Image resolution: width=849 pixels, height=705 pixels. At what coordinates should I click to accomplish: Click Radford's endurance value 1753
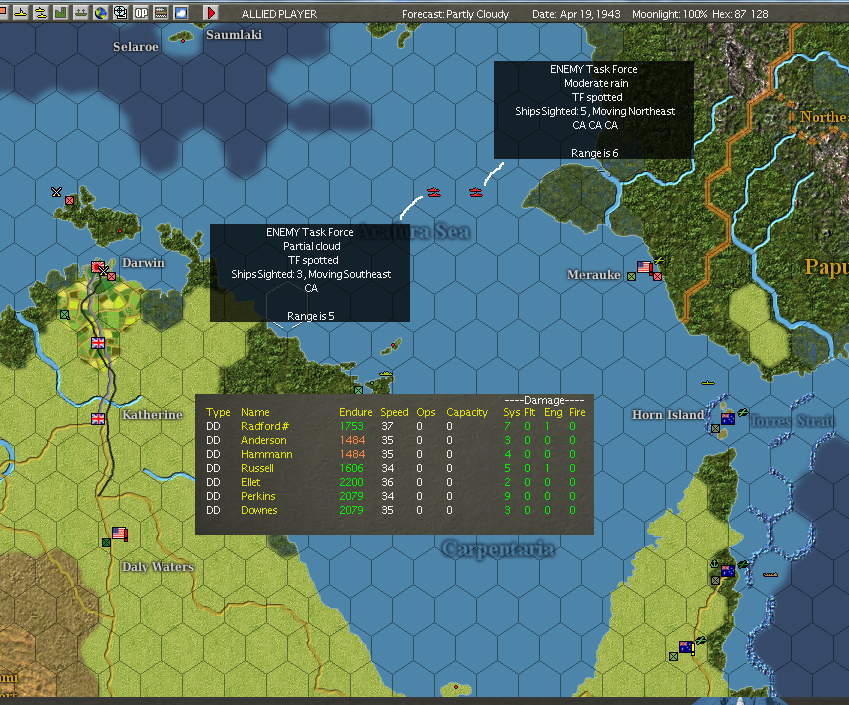[x=351, y=426]
